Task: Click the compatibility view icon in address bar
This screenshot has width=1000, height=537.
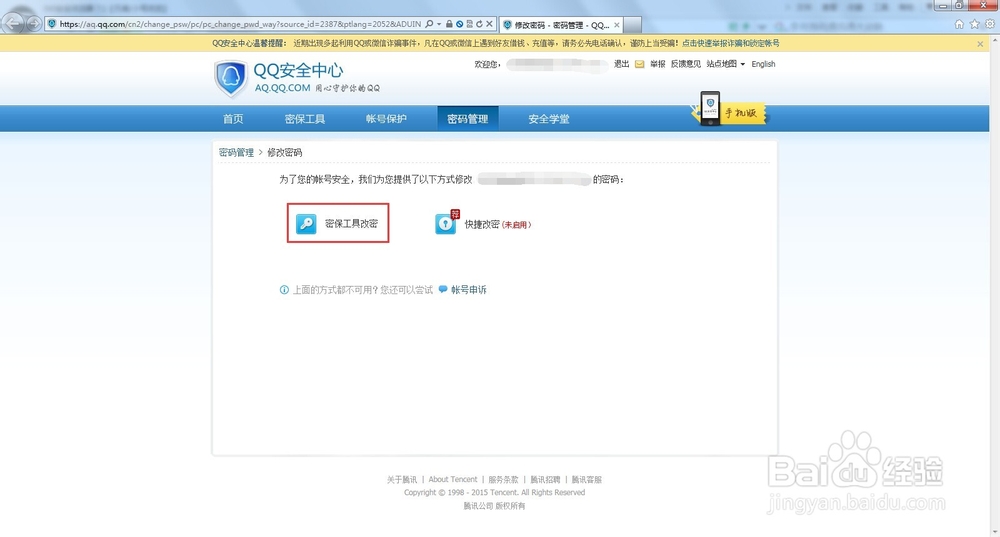Action: coord(469,24)
